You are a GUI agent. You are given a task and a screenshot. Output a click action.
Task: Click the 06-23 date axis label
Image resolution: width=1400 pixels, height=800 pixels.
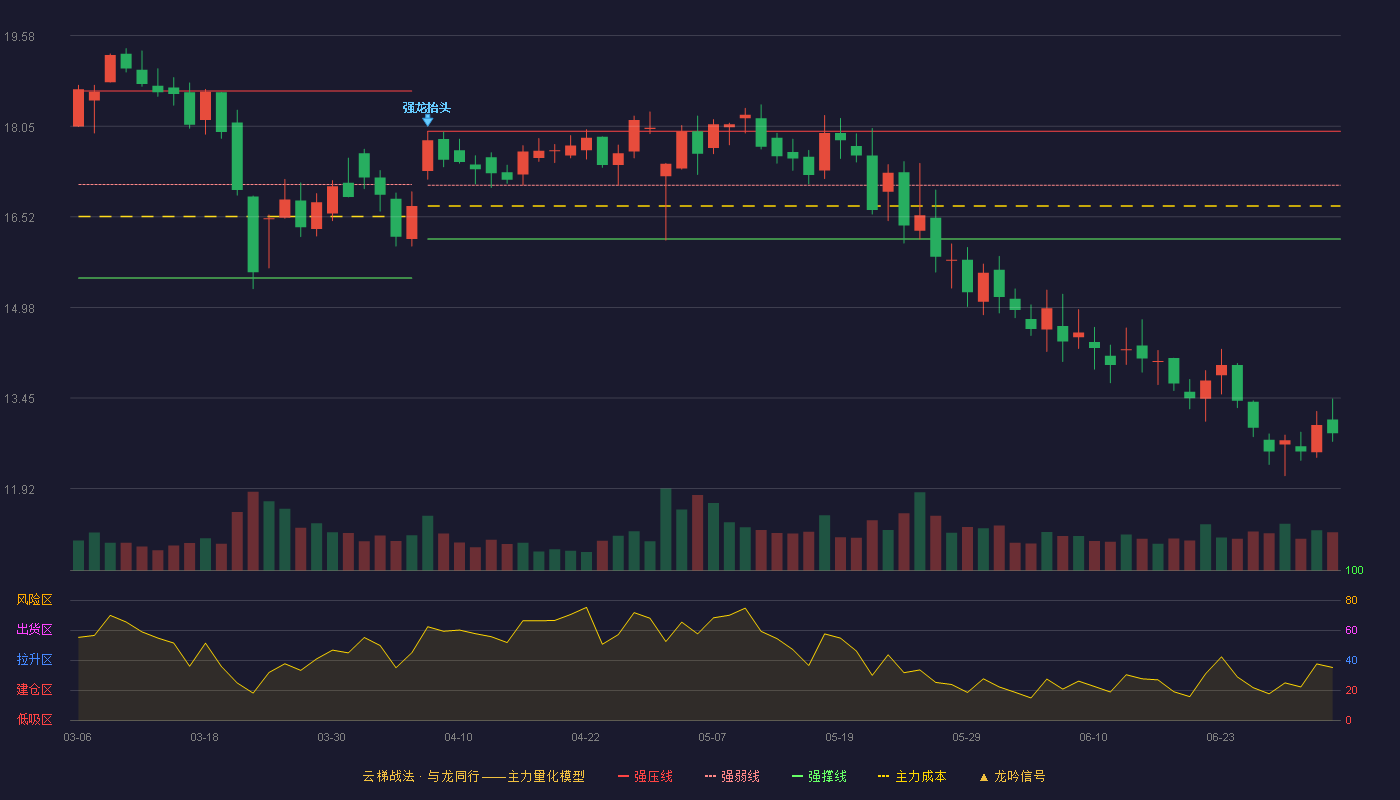1220,737
